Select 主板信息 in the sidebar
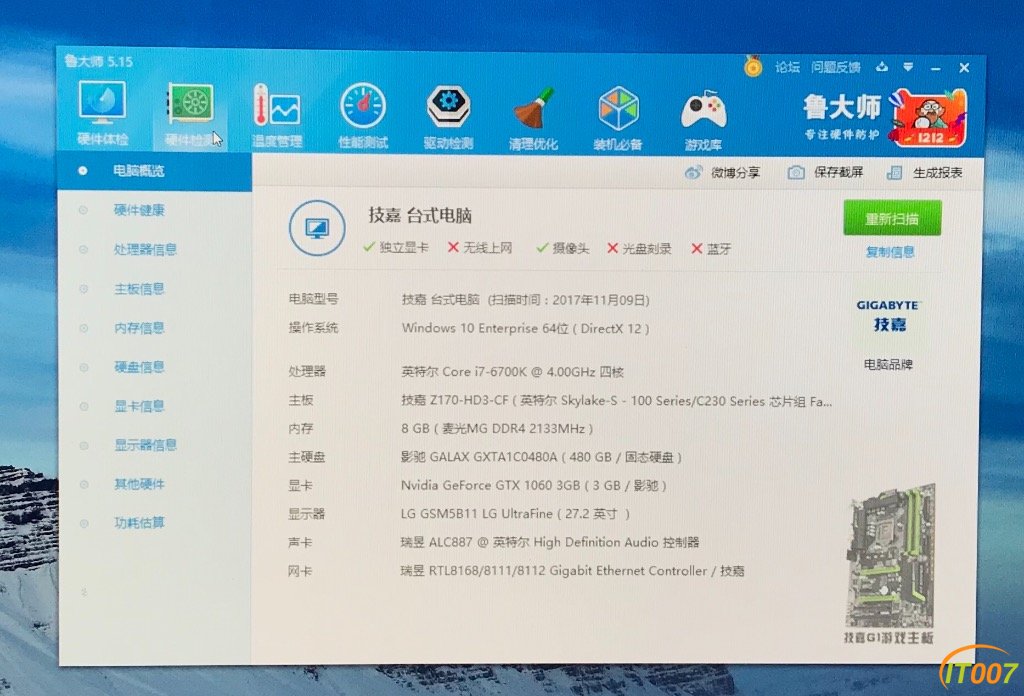Screen dimensions: 1024x696 pyautogui.click(x=139, y=289)
